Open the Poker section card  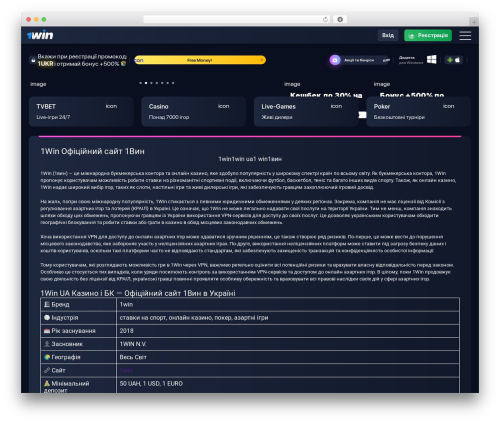pos(419,112)
